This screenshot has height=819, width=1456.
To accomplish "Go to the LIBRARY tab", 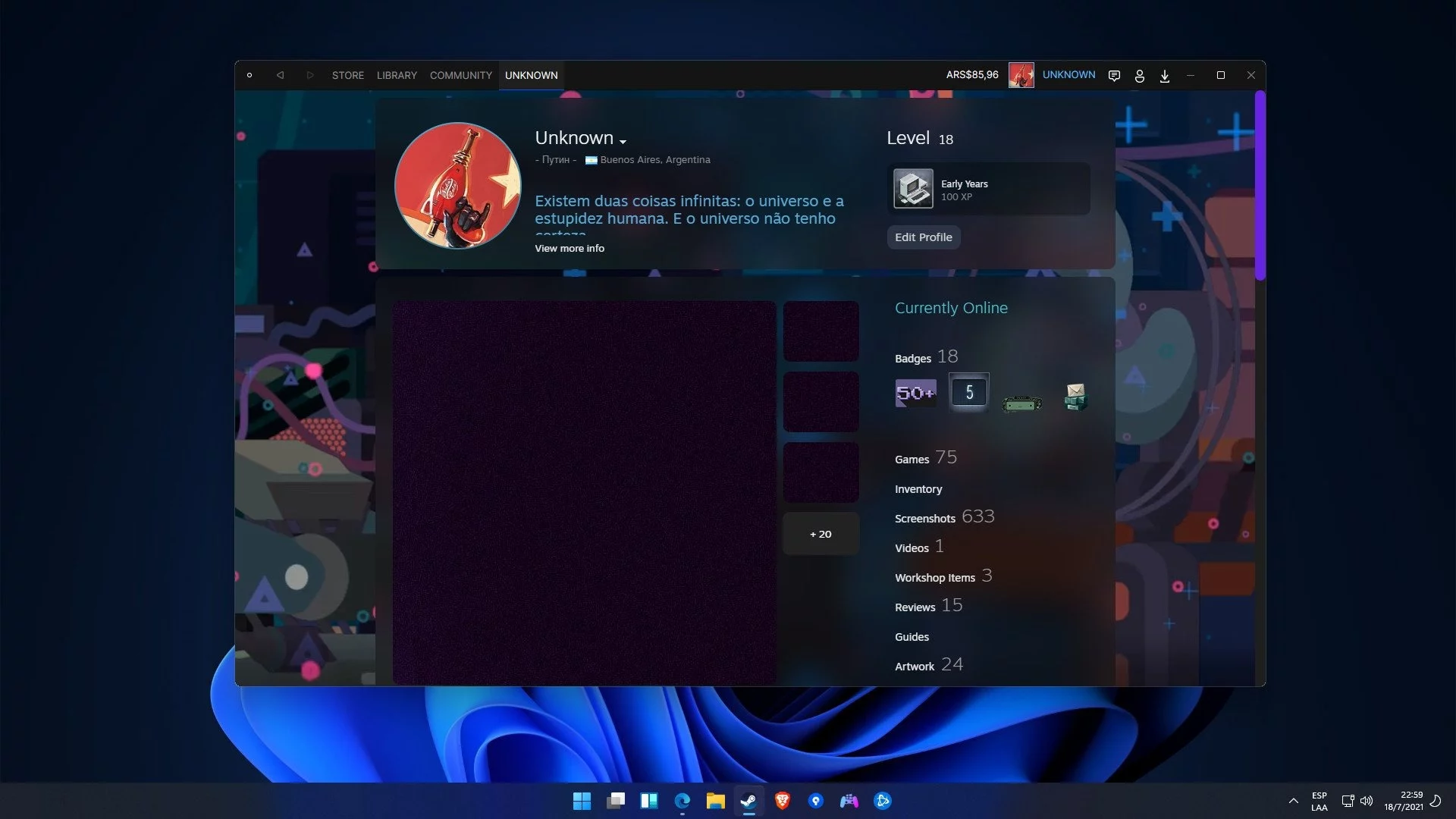I will [x=397, y=75].
